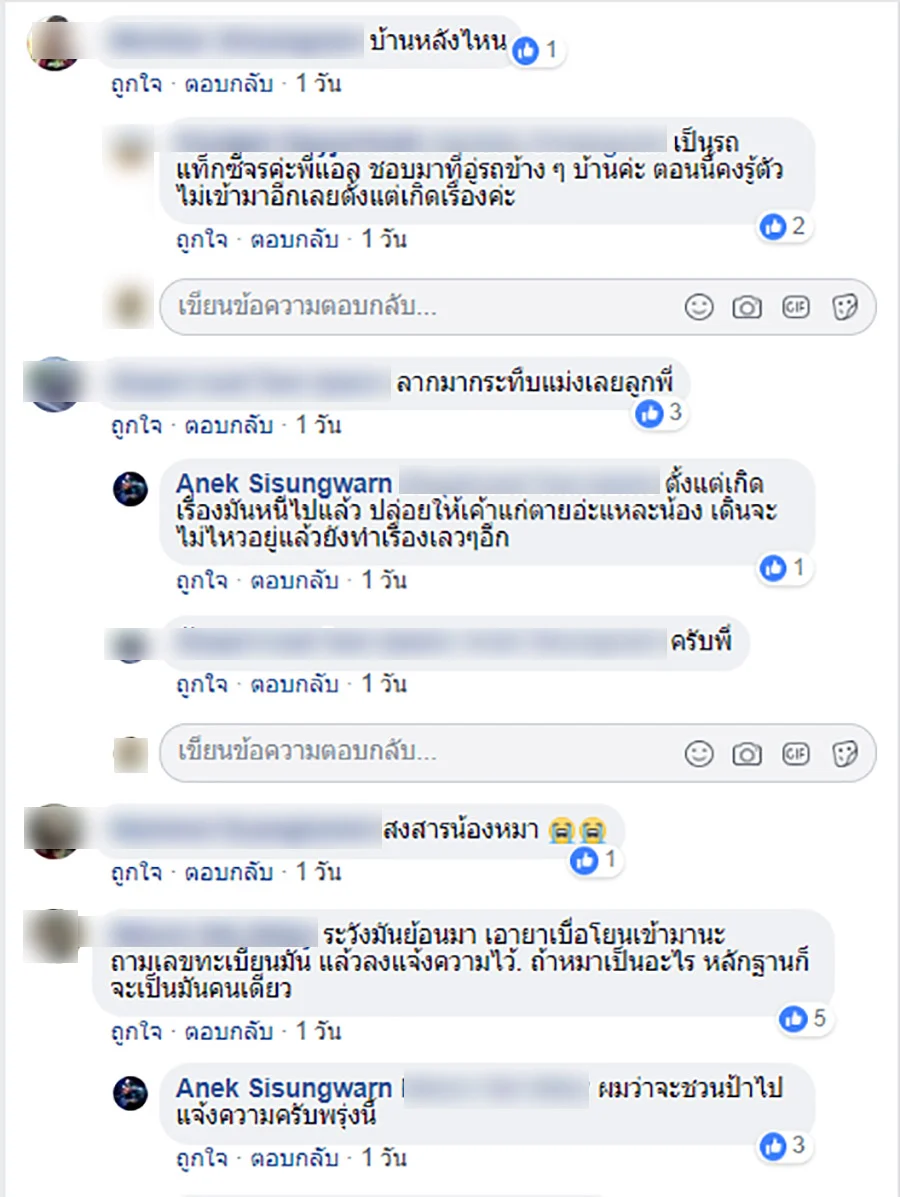Click in the second 'เขียนข้อความตอบกลับ' reply field

click(x=518, y=753)
